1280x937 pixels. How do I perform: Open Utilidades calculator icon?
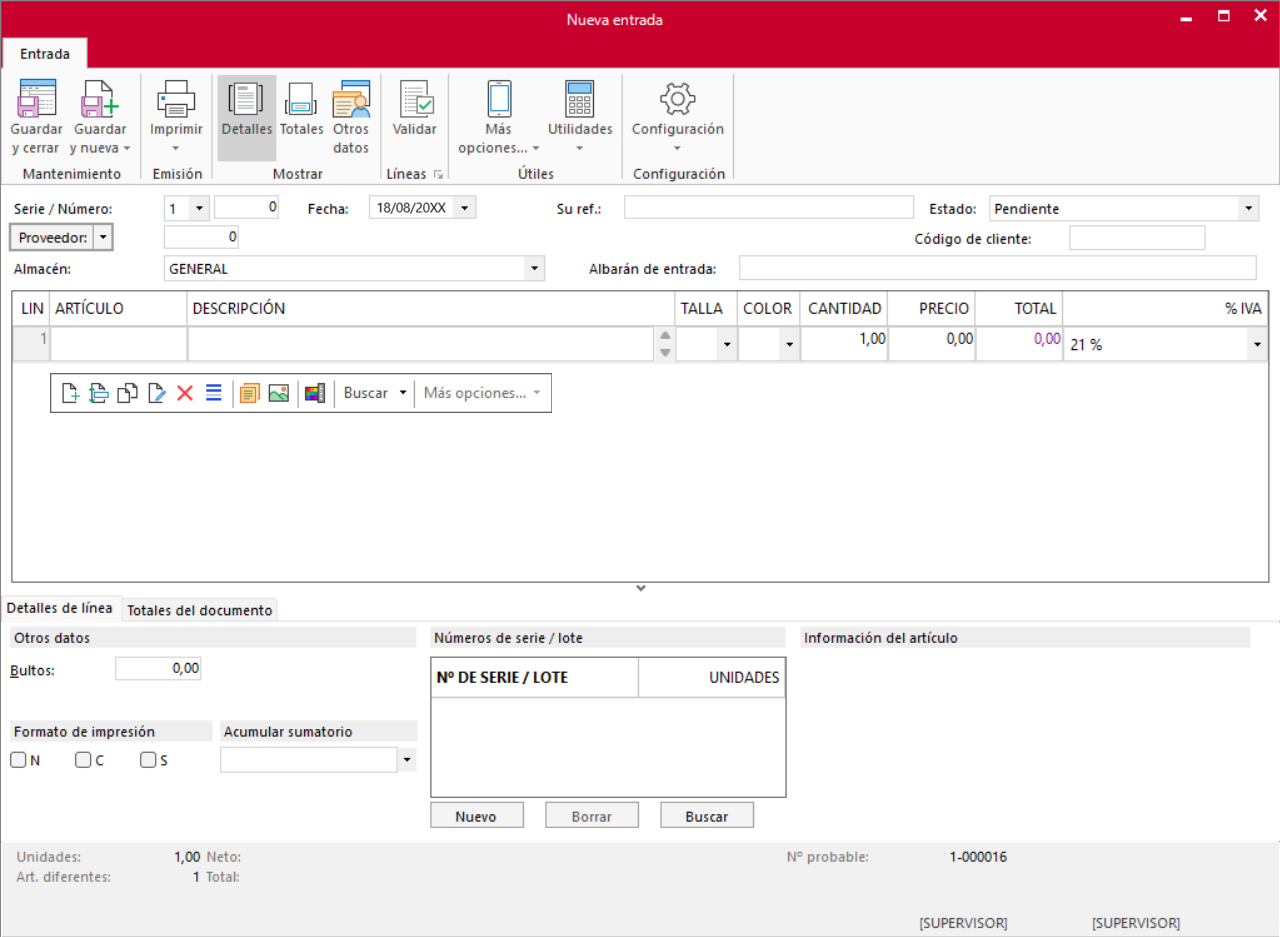pos(580,98)
